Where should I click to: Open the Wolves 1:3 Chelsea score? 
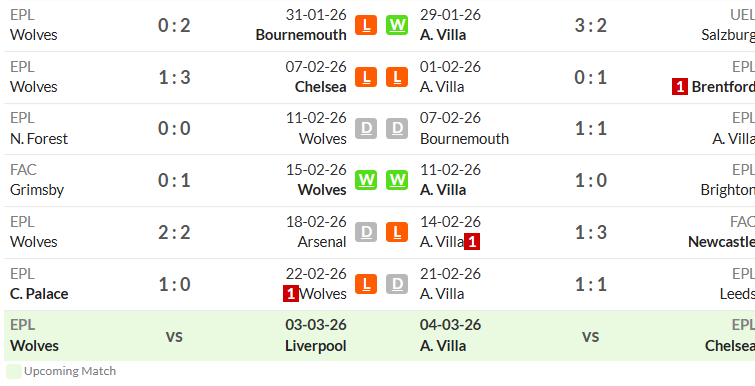(x=174, y=77)
